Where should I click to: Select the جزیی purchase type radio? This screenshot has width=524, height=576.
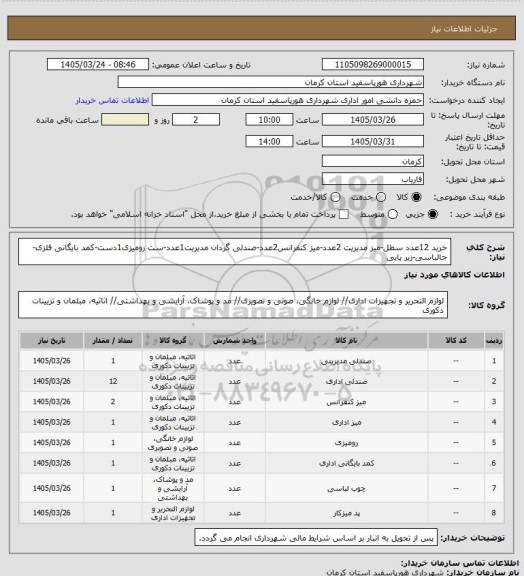click(x=433, y=214)
